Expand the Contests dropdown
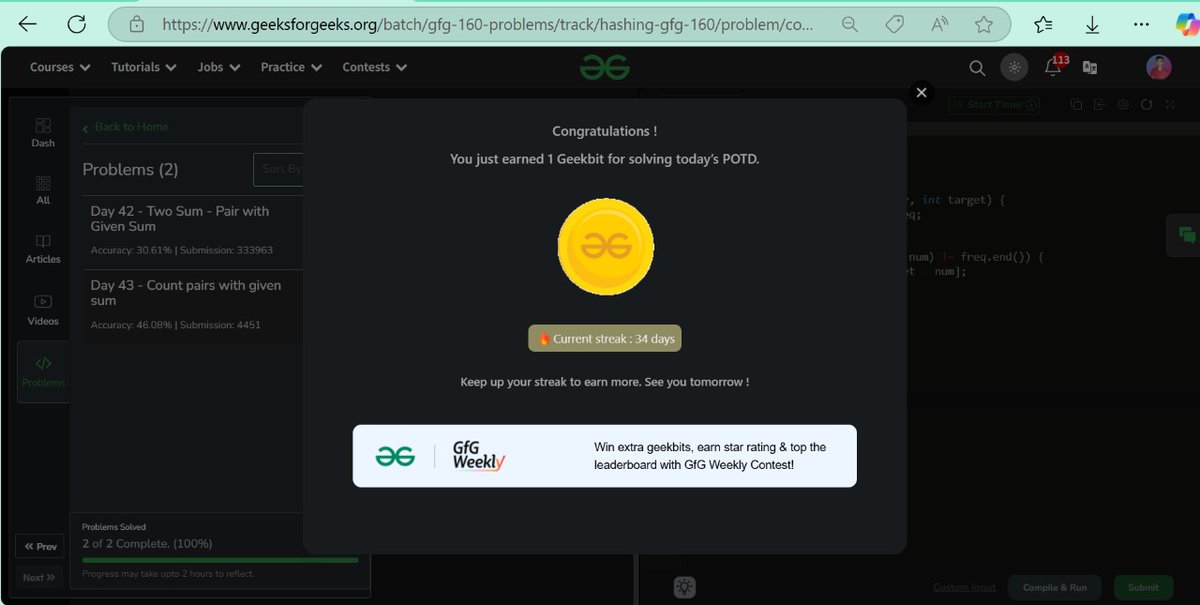 pos(375,67)
